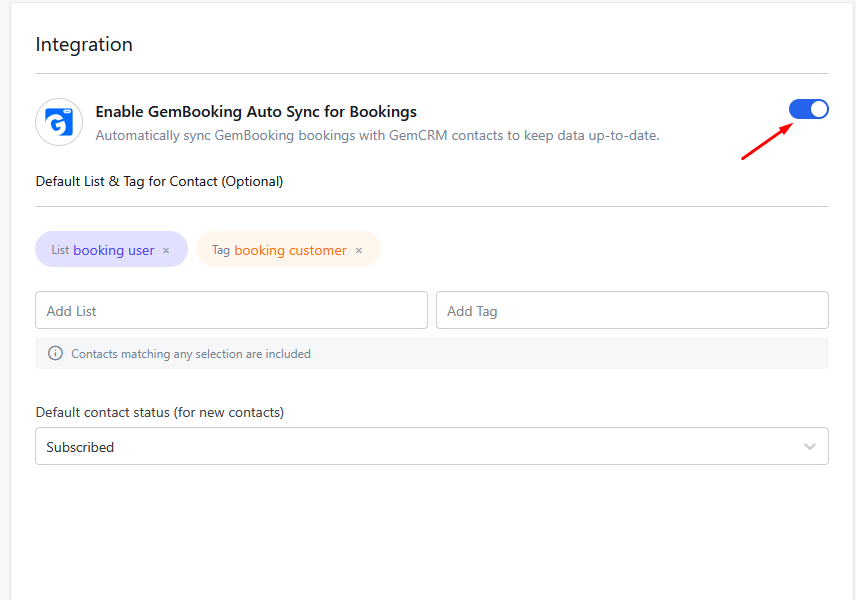Viewport: 856px width, 600px height.
Task: Click the 'Automatically sync GemBooking bookings' description
Action: click(x=377, y=135)
